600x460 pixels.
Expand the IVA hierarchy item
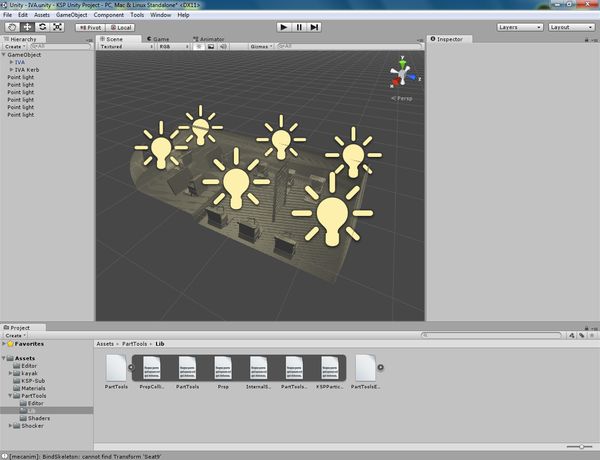pyautogui.click(x=10, y=62)
